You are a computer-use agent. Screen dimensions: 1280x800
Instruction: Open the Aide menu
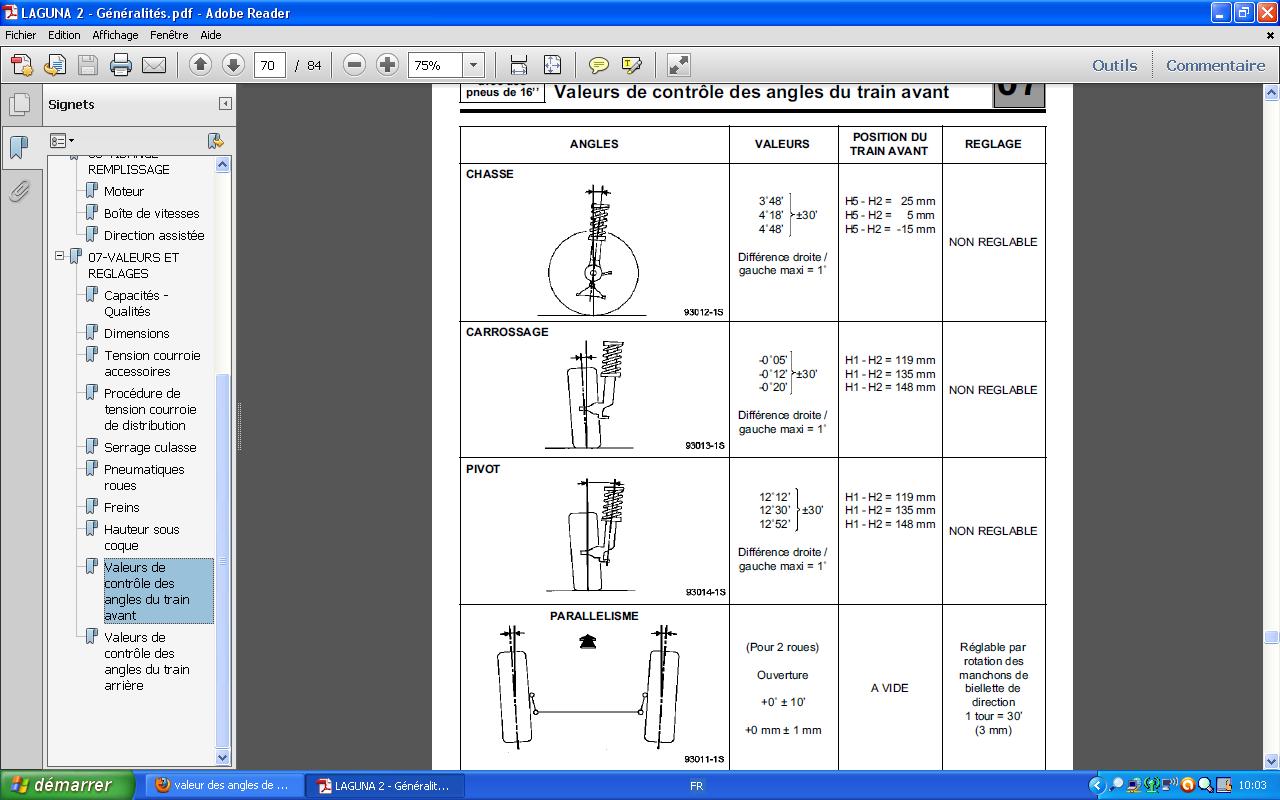210,35
